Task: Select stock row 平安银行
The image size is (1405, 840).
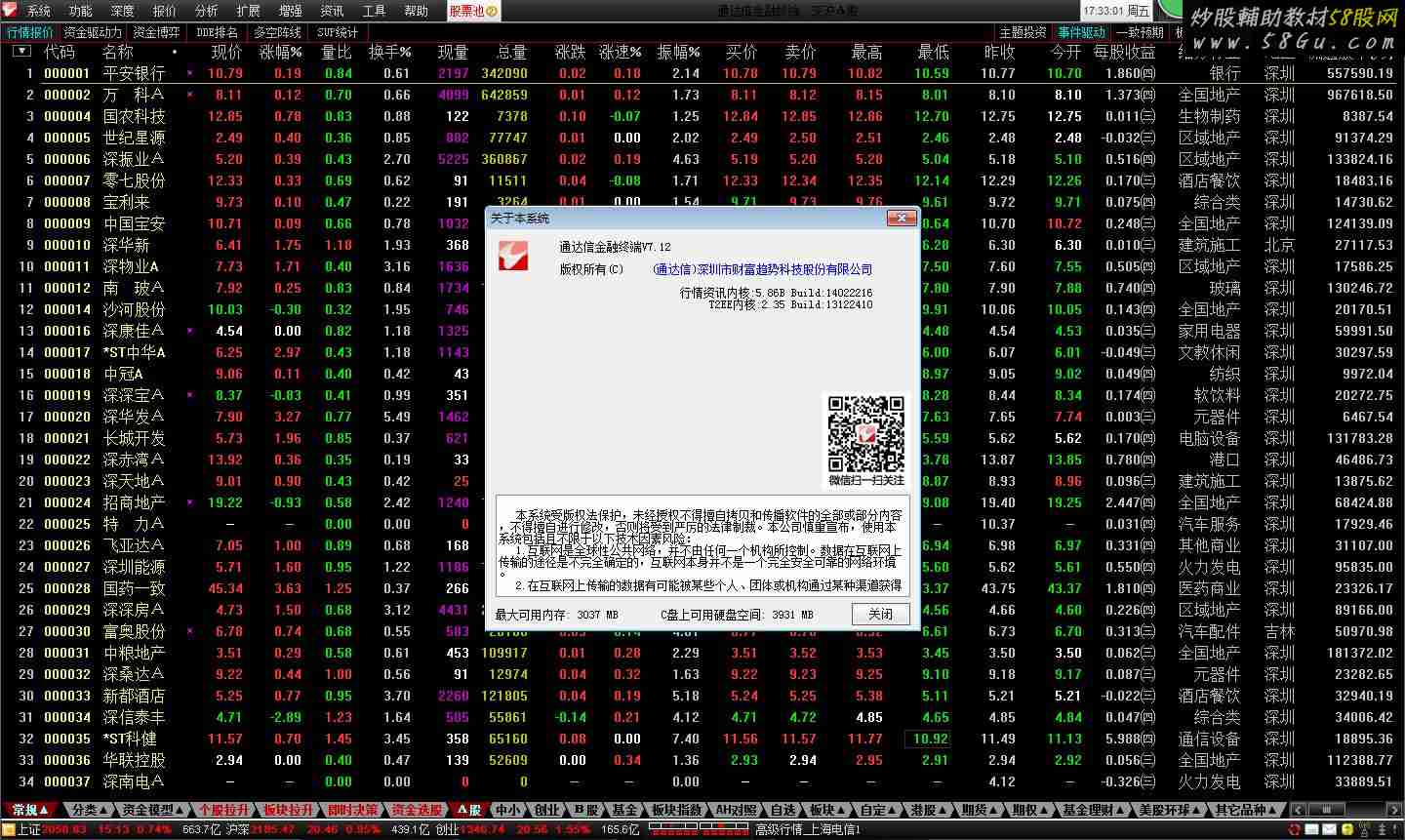Action: tap(702, 73)
